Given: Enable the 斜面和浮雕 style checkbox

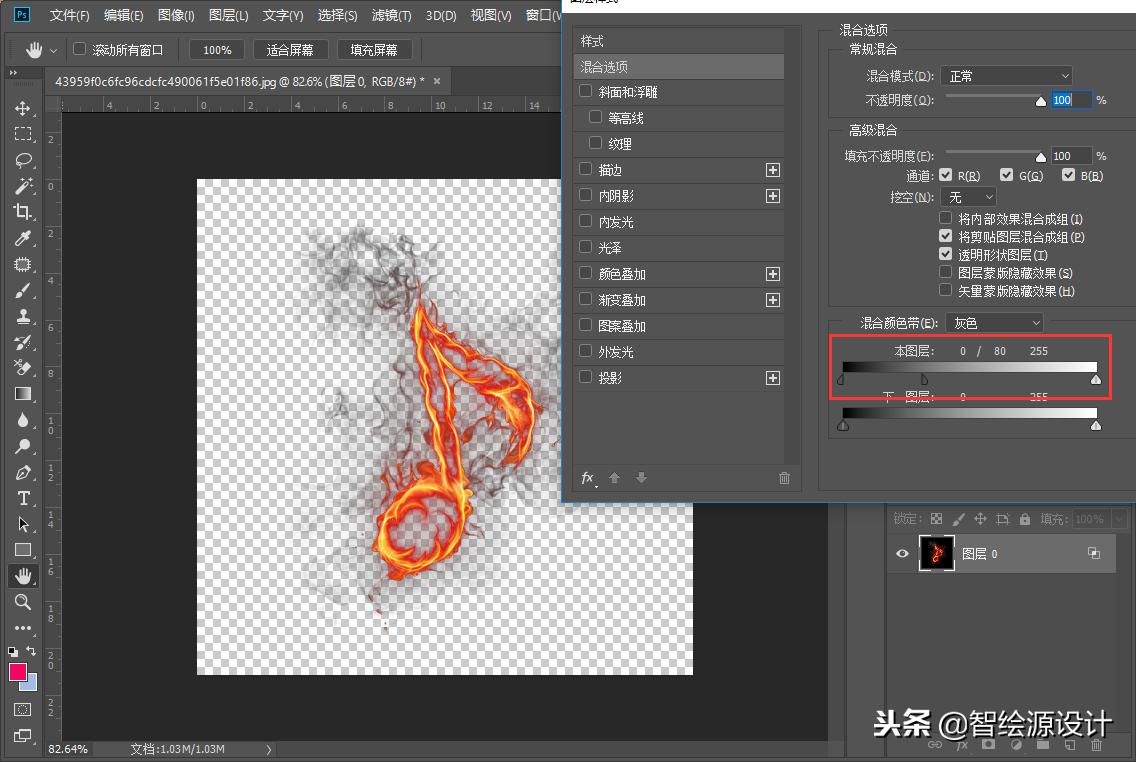Looking at the screenshot, I should tap(585, 91).
